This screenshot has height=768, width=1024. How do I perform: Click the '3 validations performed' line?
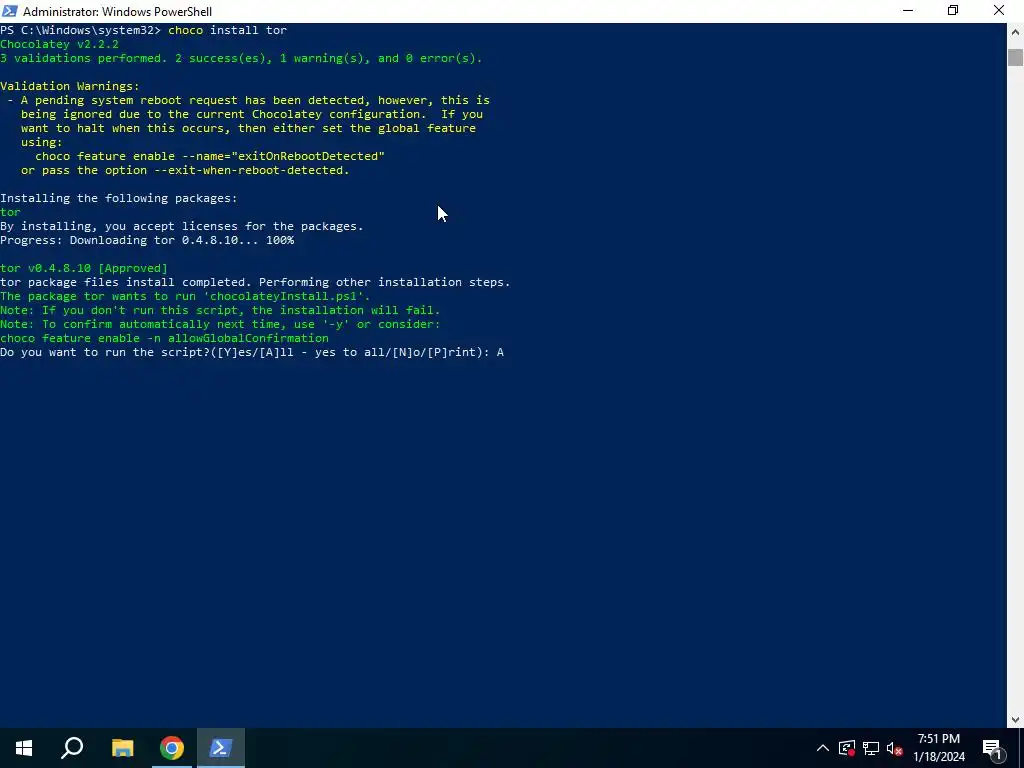pos(241,58)
